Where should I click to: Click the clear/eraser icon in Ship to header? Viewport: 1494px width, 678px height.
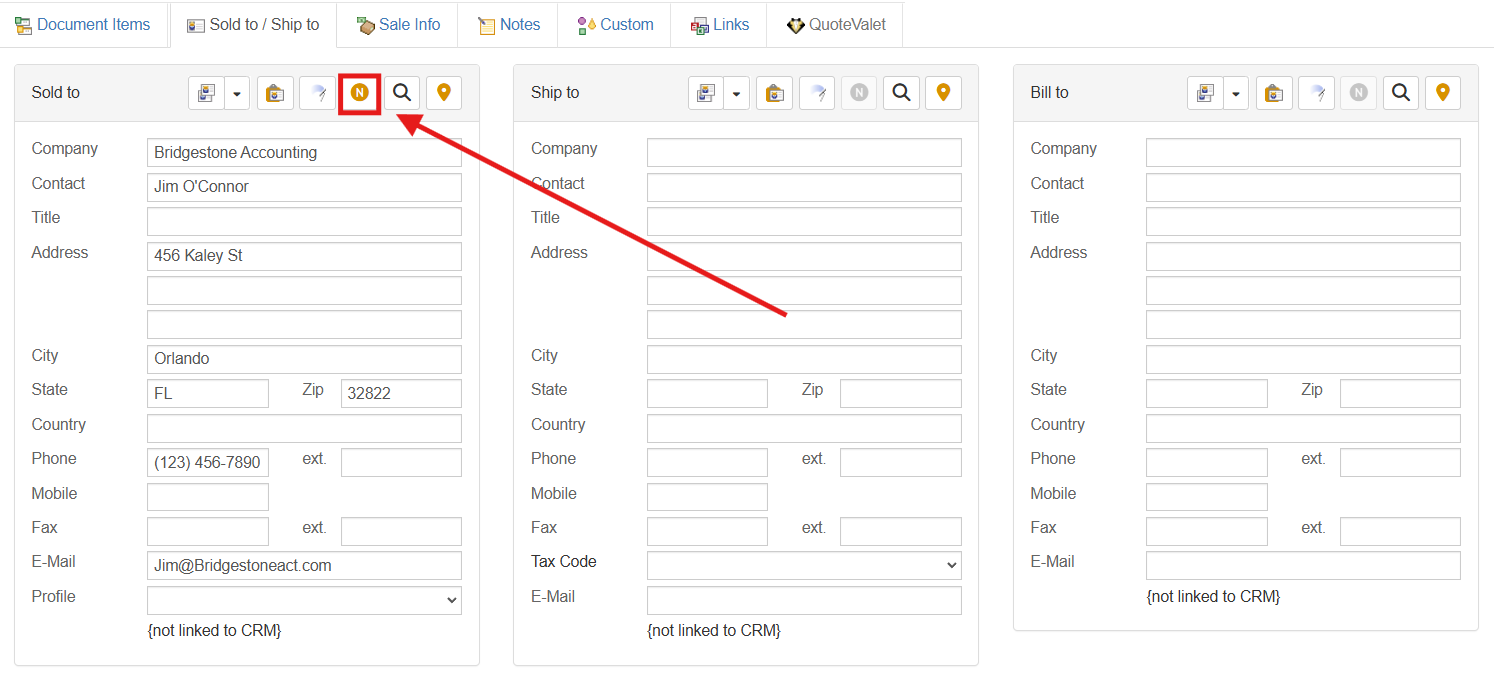(x=817, y=93)
